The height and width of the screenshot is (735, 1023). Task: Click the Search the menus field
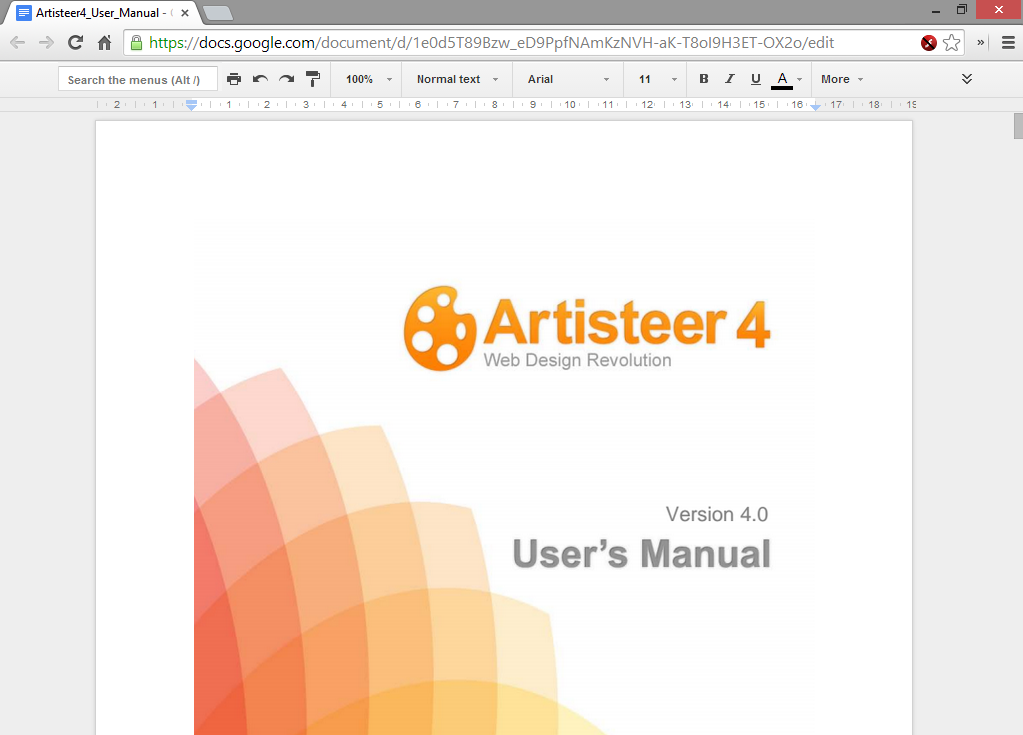pos(138,80)
